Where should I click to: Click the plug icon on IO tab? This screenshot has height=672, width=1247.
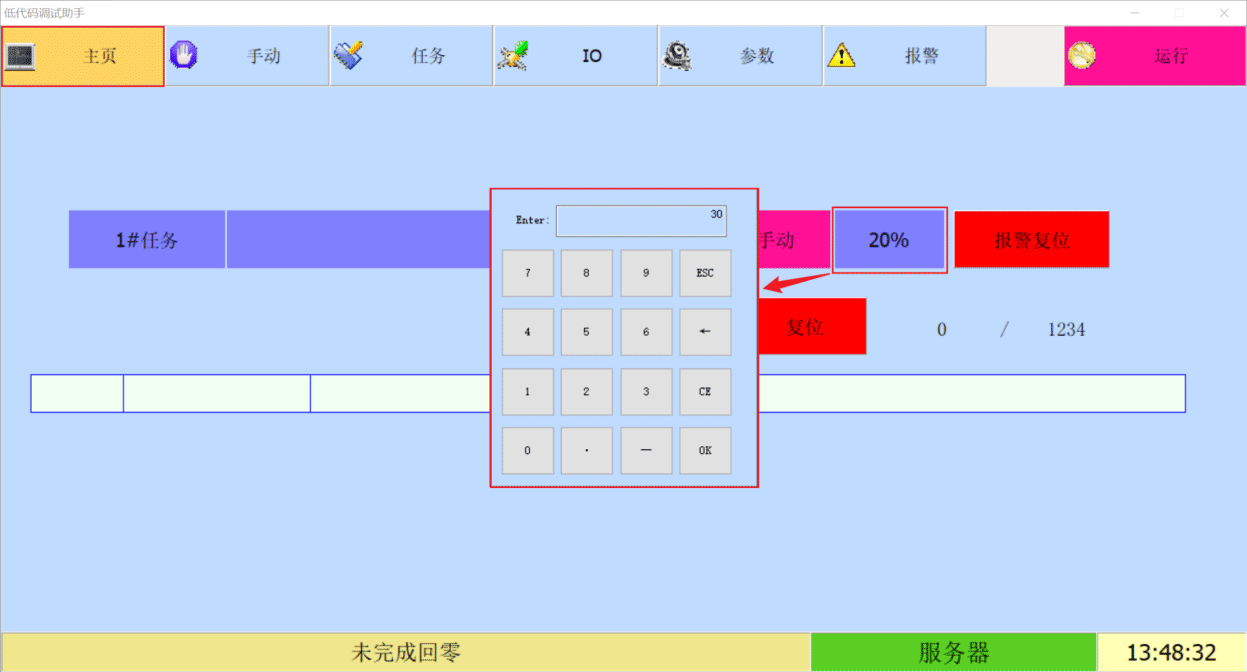tap(512, 56)
